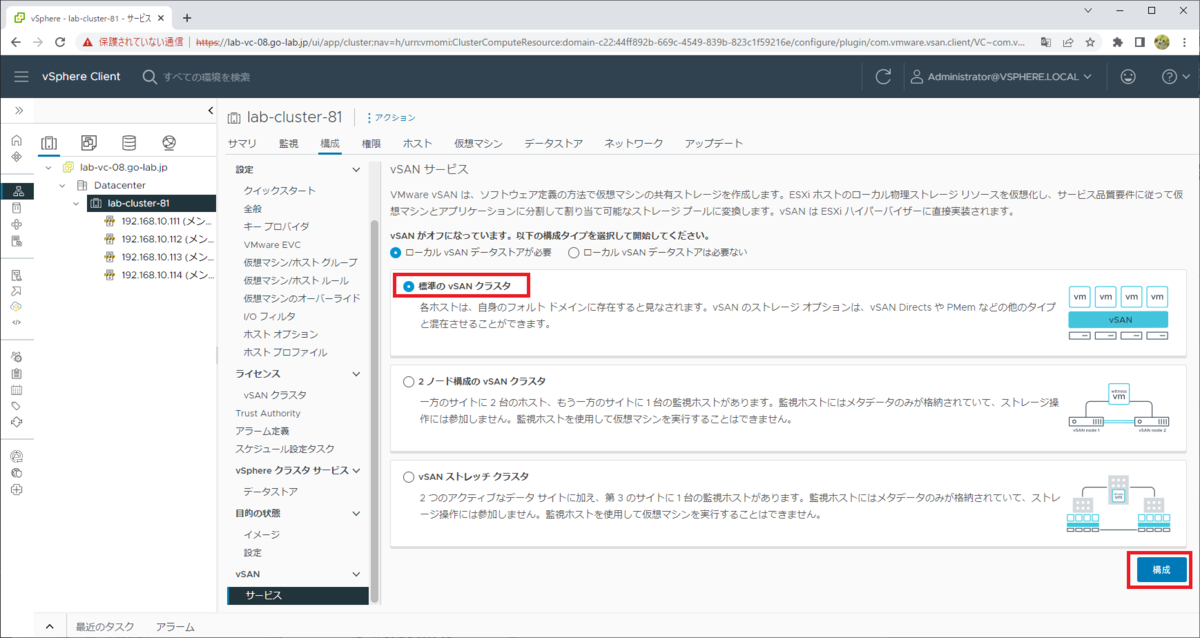Image resolution: width=1200 pixels, height=638 pixels.
Task: Open the 監視 tab
Action: [289, 143]
